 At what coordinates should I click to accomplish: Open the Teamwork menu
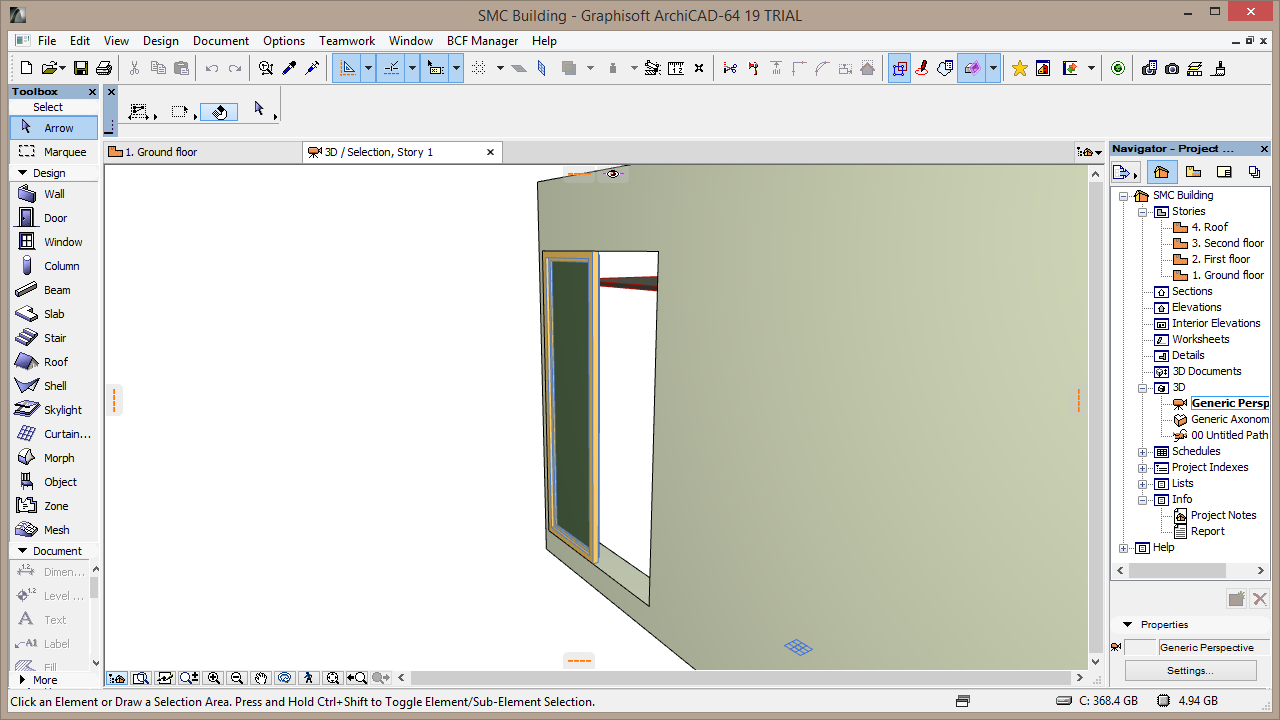point(346,41)
